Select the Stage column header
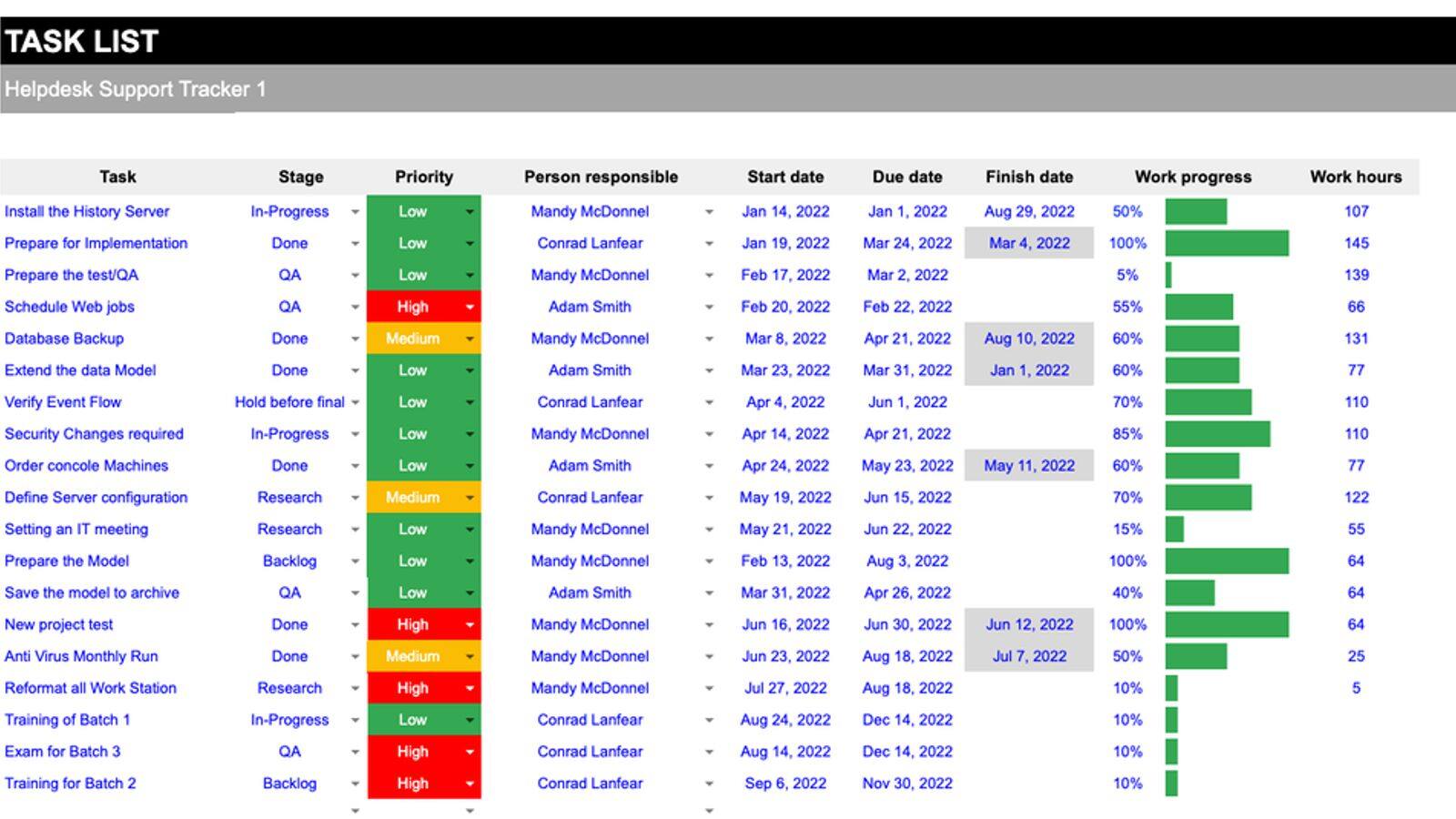The height and width of the screenshot is (819, 1456). click(300, 177)
